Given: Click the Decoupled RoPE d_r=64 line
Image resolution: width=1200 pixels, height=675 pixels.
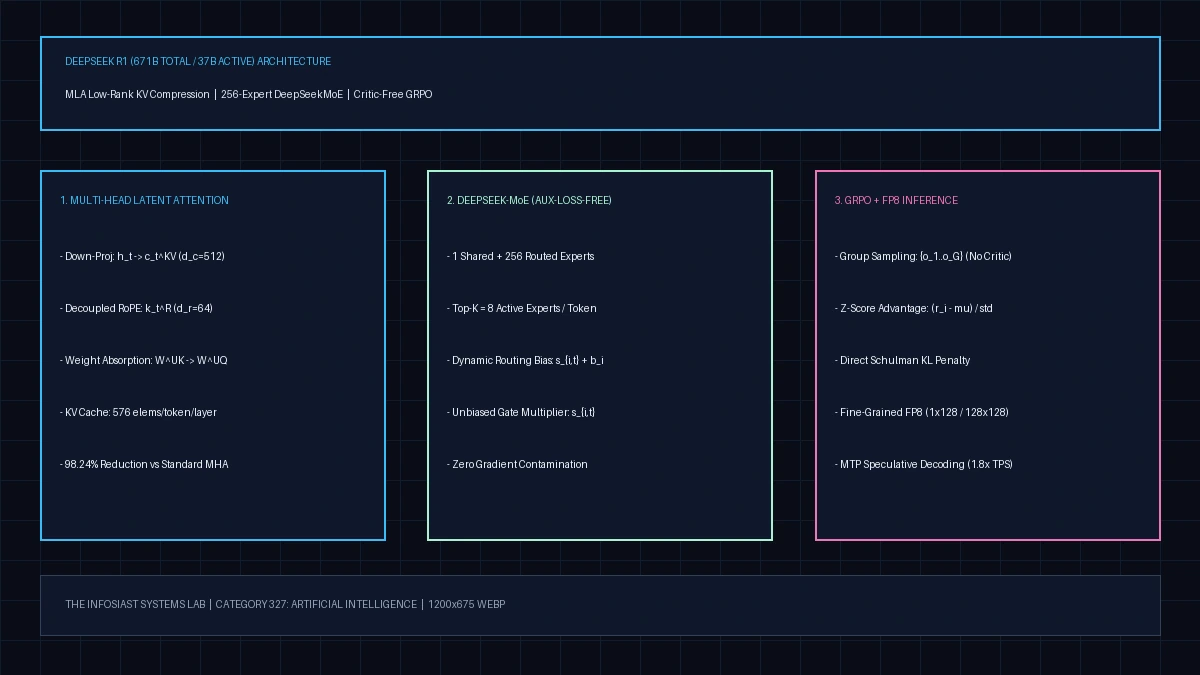Looking at the screenshot, I should point(136,309).
